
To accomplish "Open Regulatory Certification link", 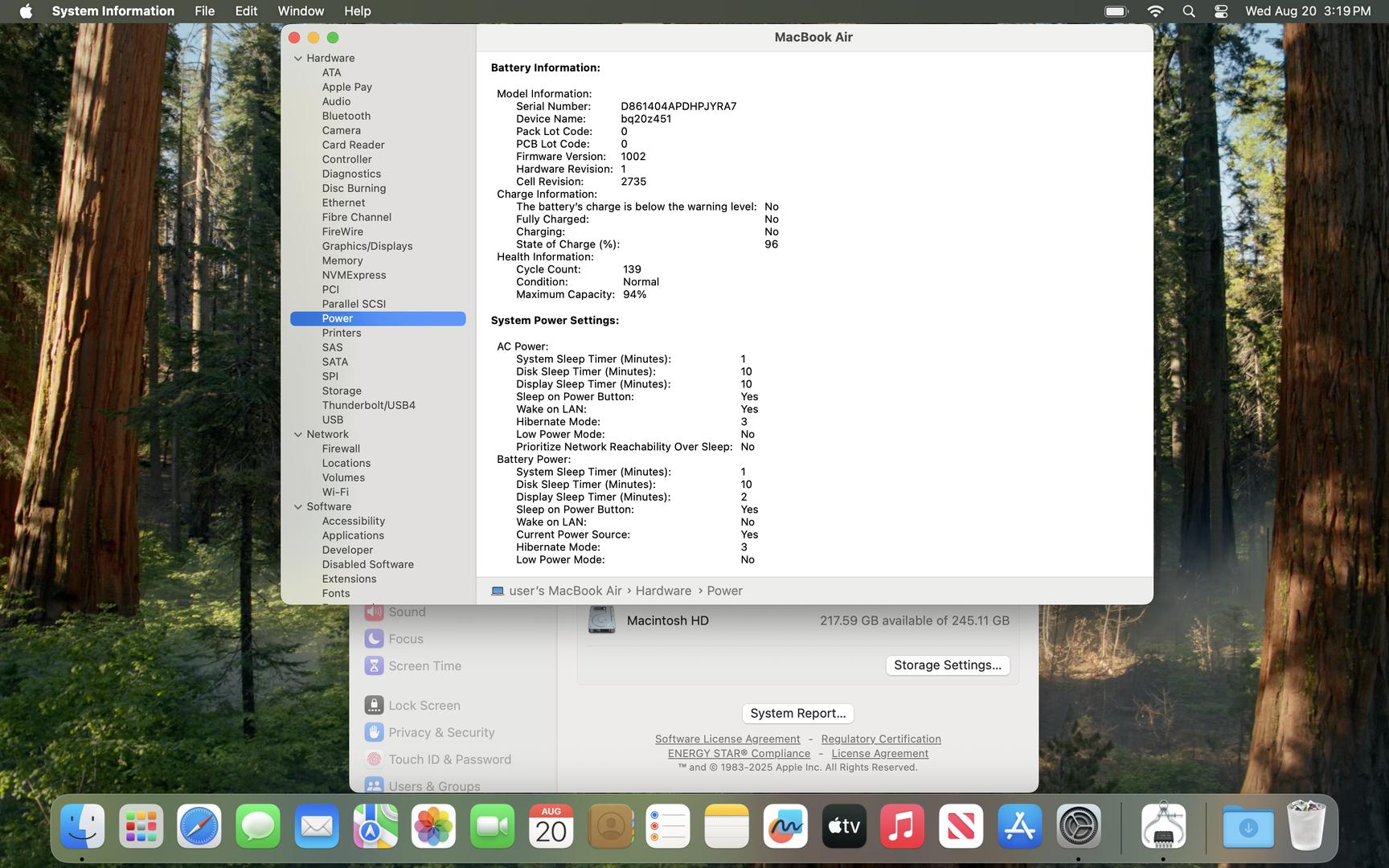I will point(881,739).
